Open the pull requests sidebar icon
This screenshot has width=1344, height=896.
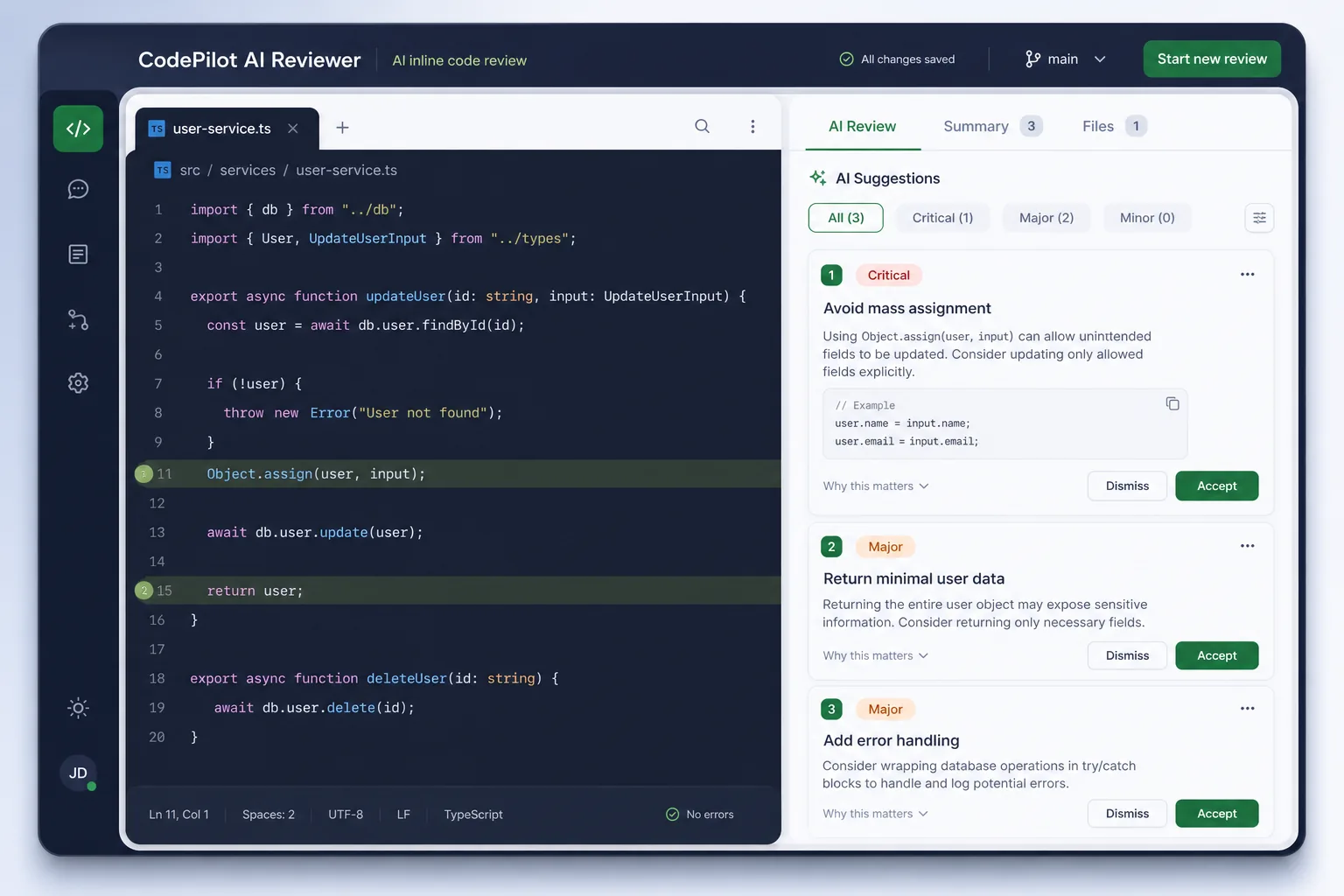pos(78,320)
